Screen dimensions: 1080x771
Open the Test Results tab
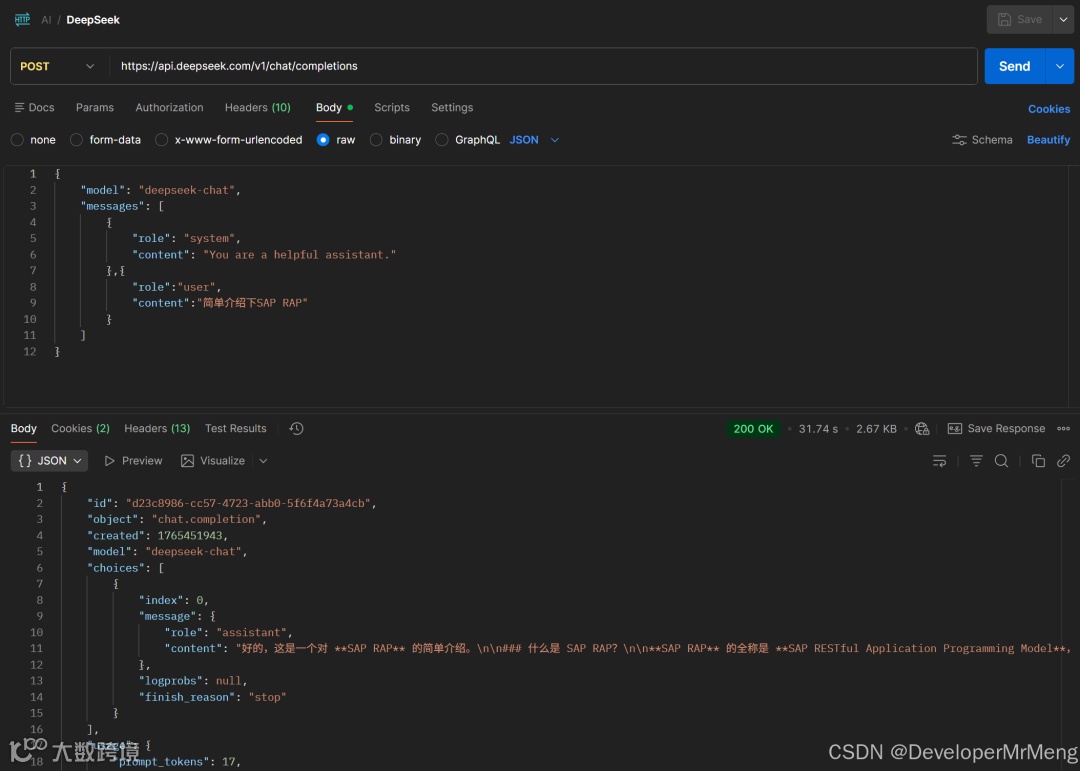tap(236, 429)
